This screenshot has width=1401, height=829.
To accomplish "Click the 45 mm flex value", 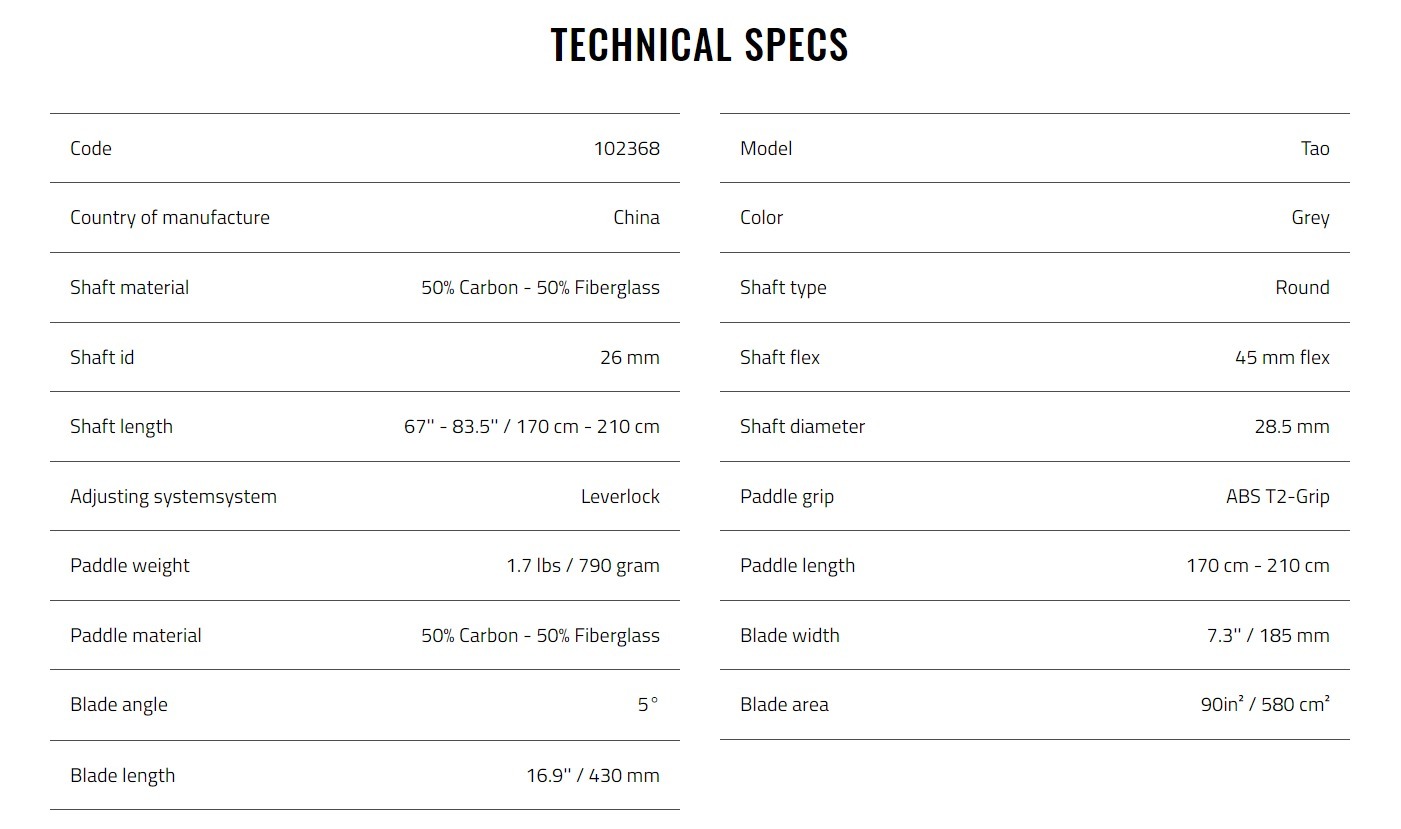I will [x=1282, y=357].
